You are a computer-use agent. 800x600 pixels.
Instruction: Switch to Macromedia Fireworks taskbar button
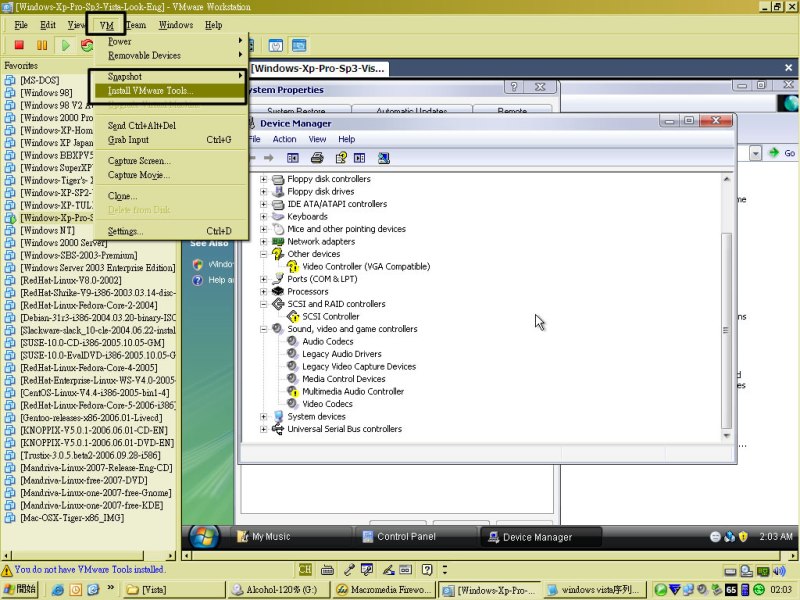[x=384, y=590]
